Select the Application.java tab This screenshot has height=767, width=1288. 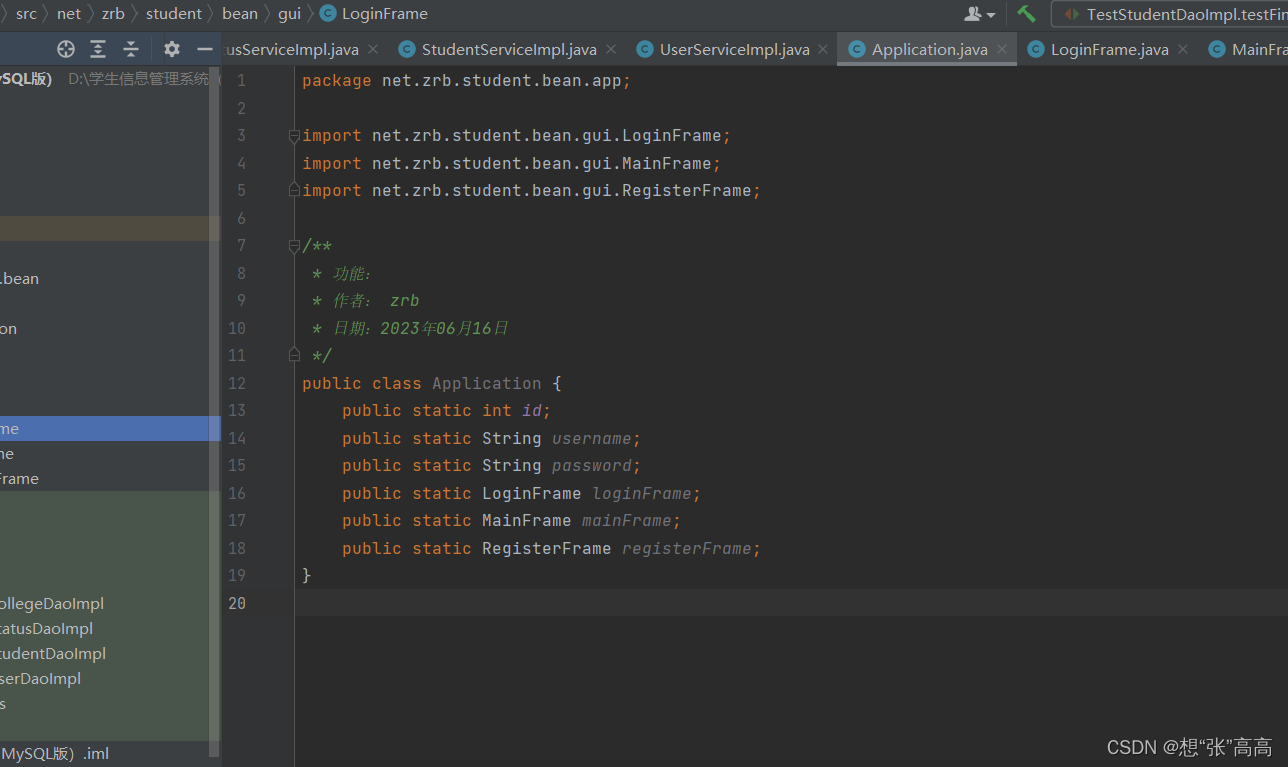(x=929, y=49)
